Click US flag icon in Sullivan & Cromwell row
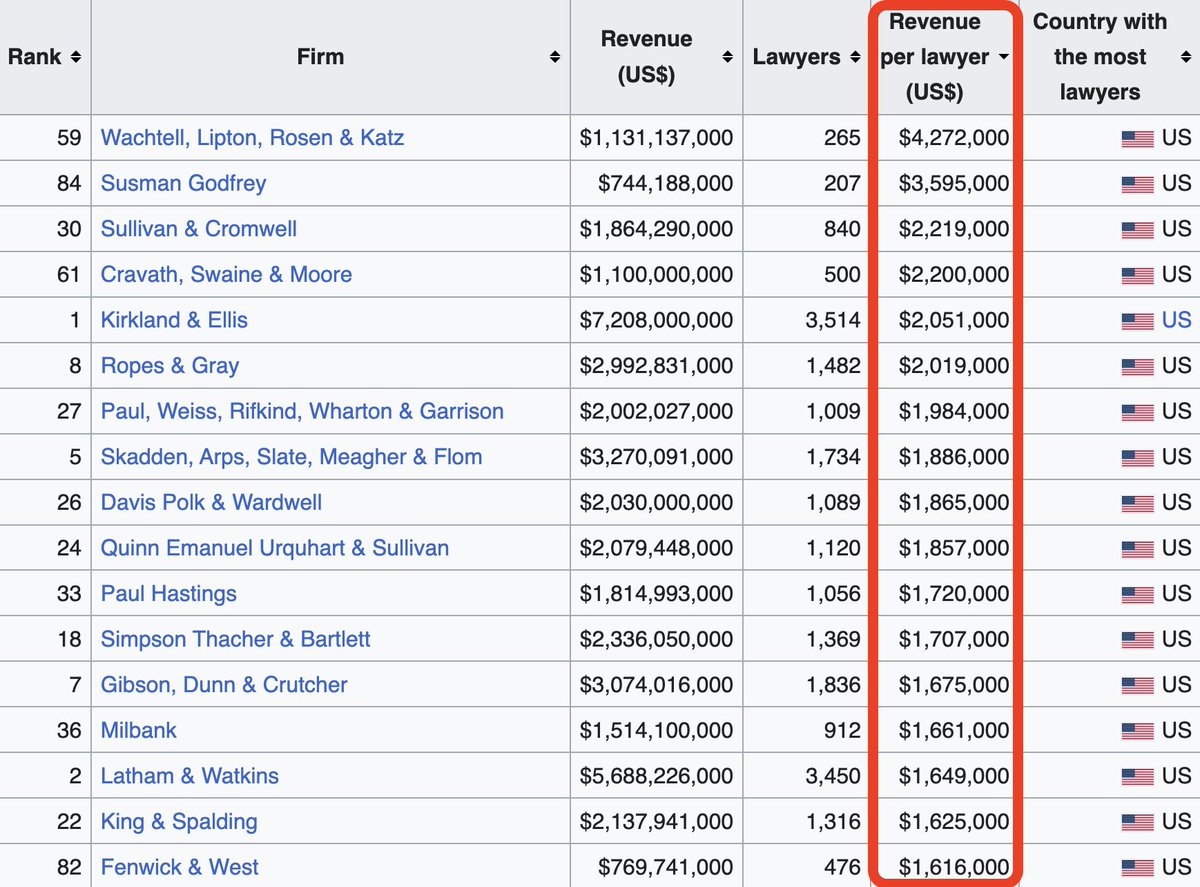 [1138, 230]
